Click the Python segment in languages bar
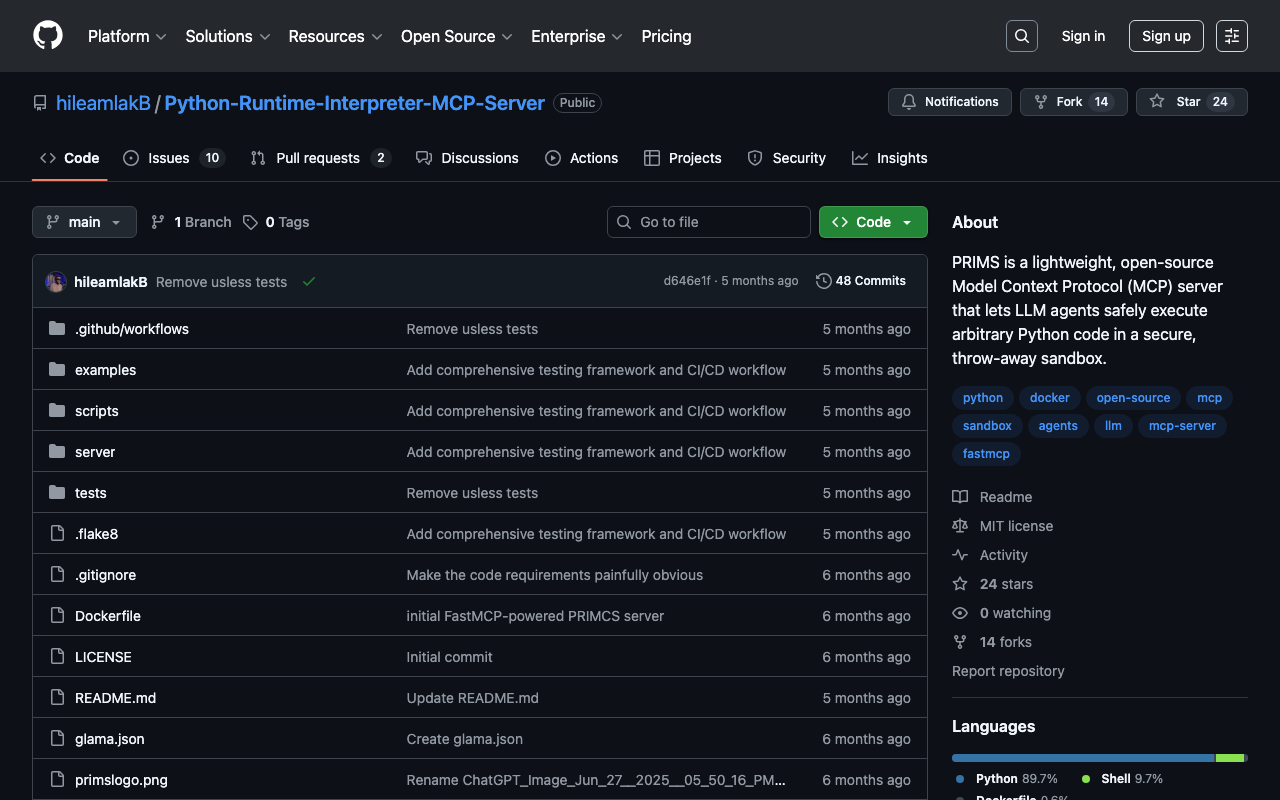 pos(1082,758)
